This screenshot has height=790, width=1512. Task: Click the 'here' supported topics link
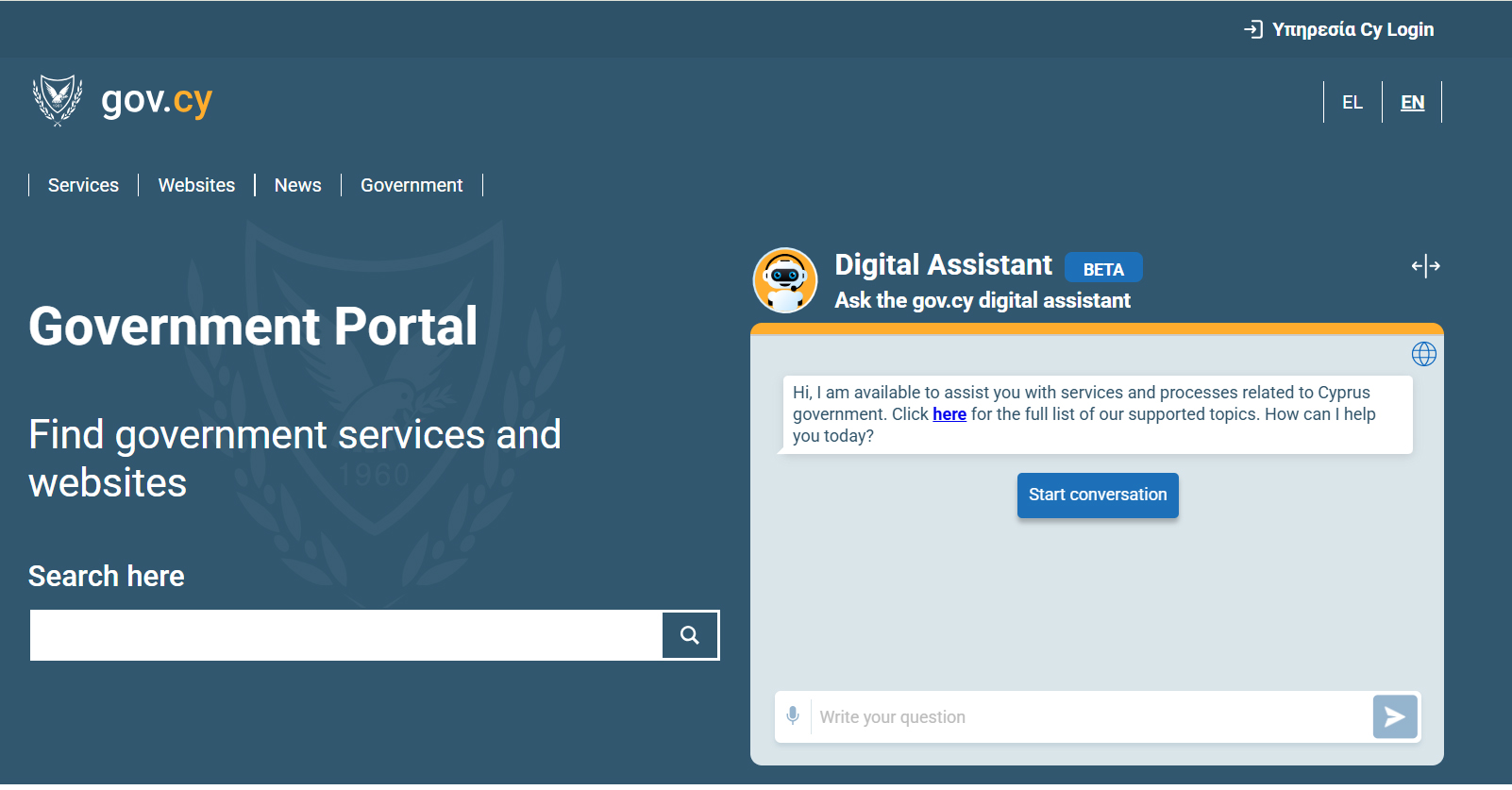click(949, 414)
